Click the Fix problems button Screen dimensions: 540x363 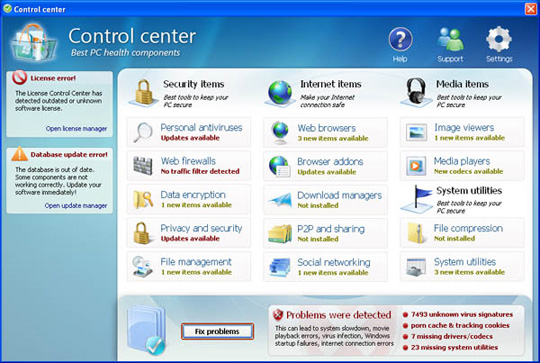pyautogui.click(x=217, y=331)
